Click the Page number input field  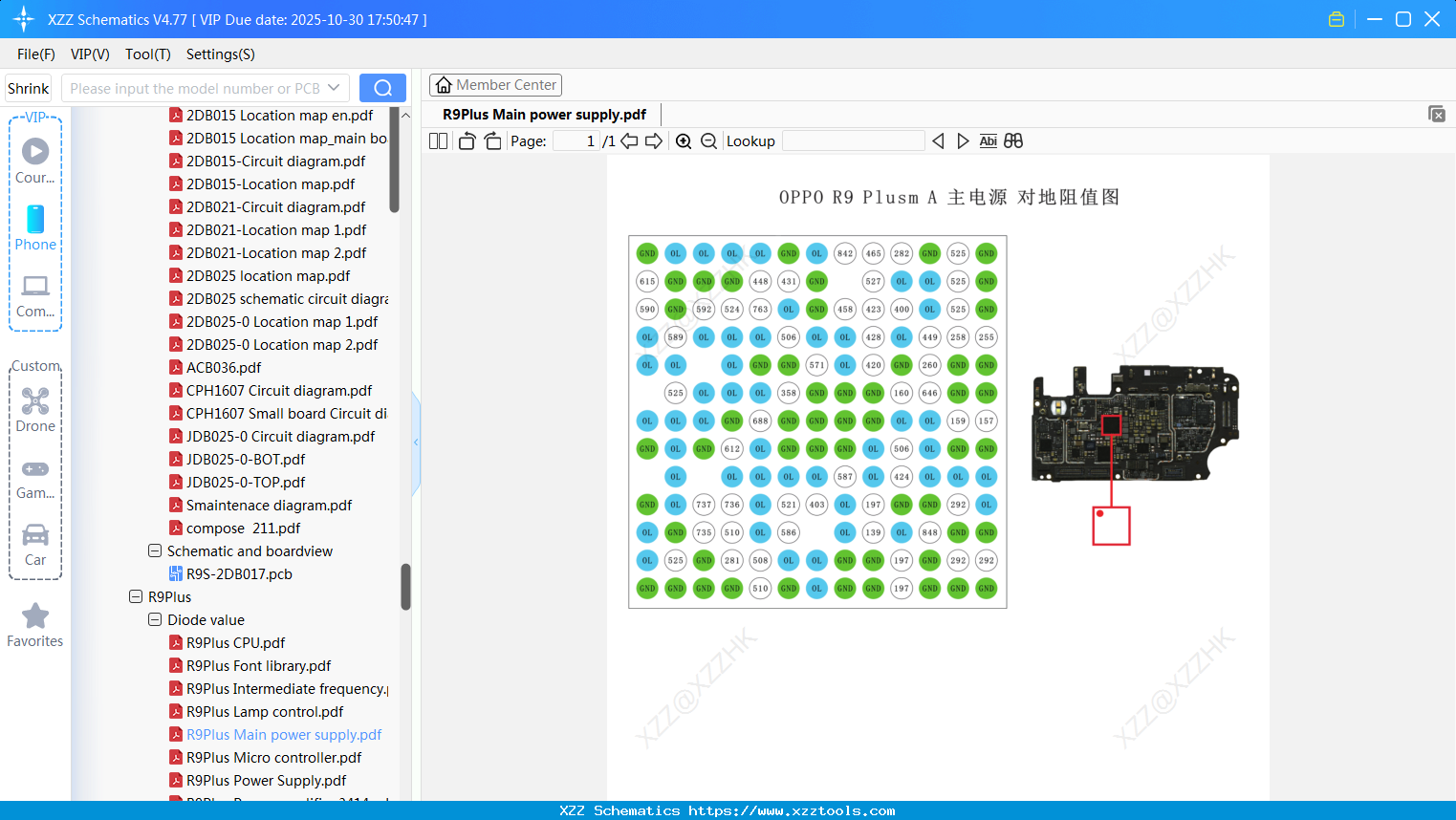click(x=576, y=141)
